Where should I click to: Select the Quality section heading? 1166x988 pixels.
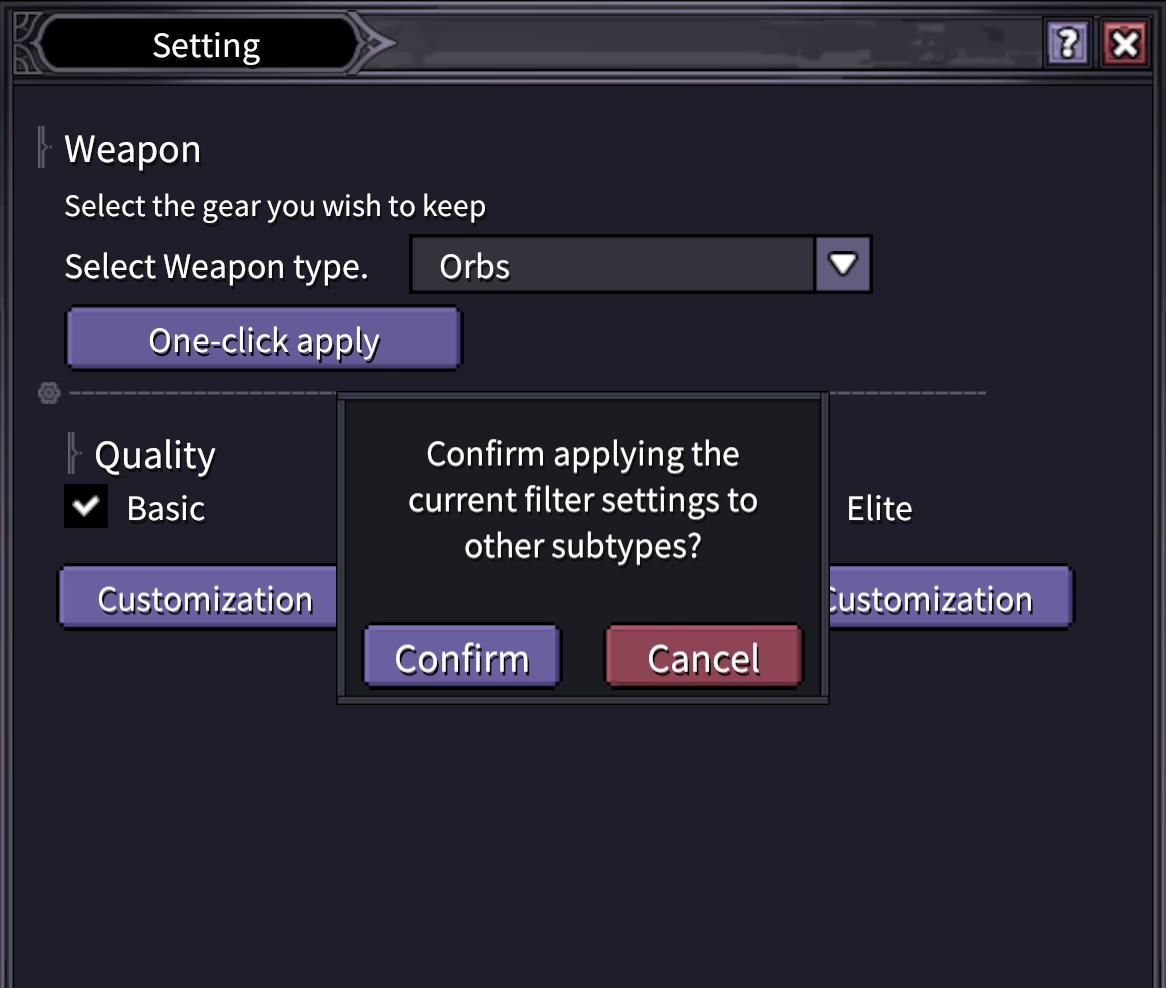(155, 456)
